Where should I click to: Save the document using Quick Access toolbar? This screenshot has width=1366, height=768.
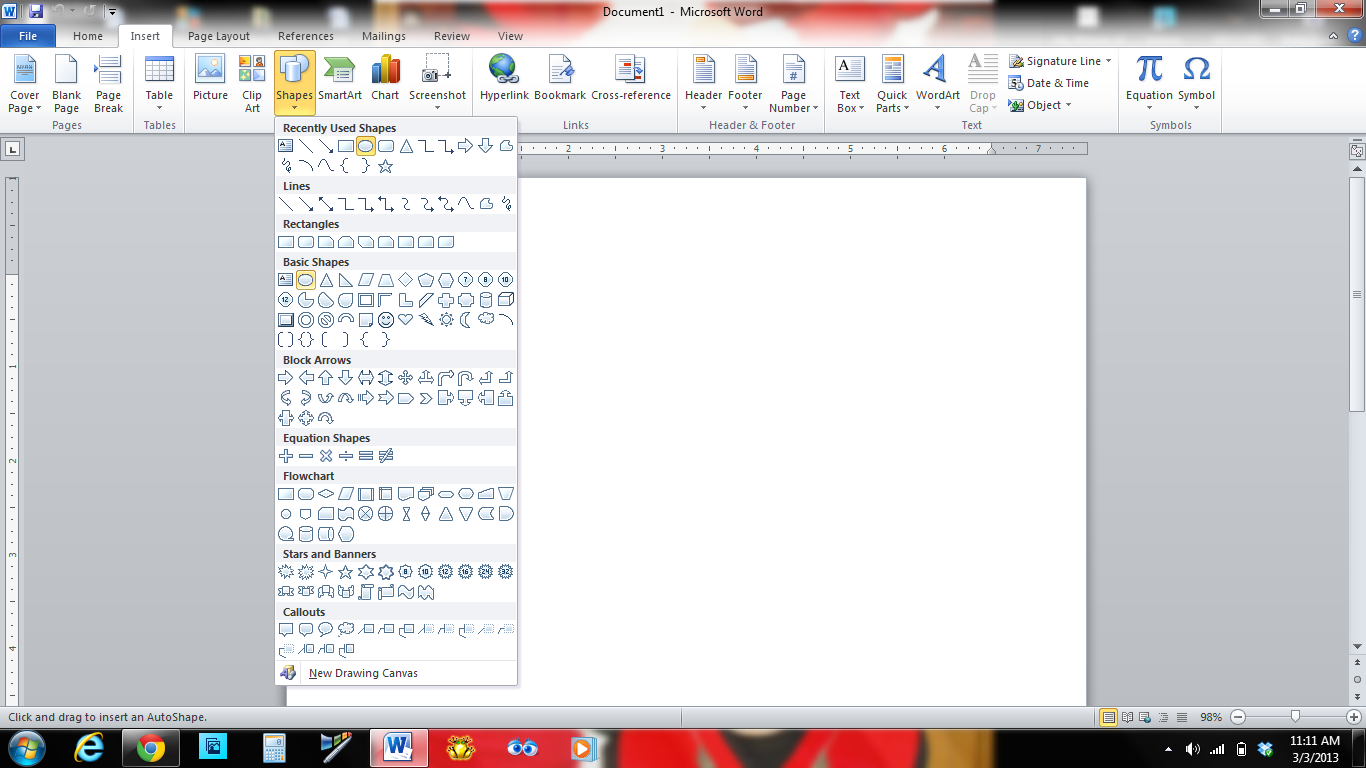click(x=36, y=11)
